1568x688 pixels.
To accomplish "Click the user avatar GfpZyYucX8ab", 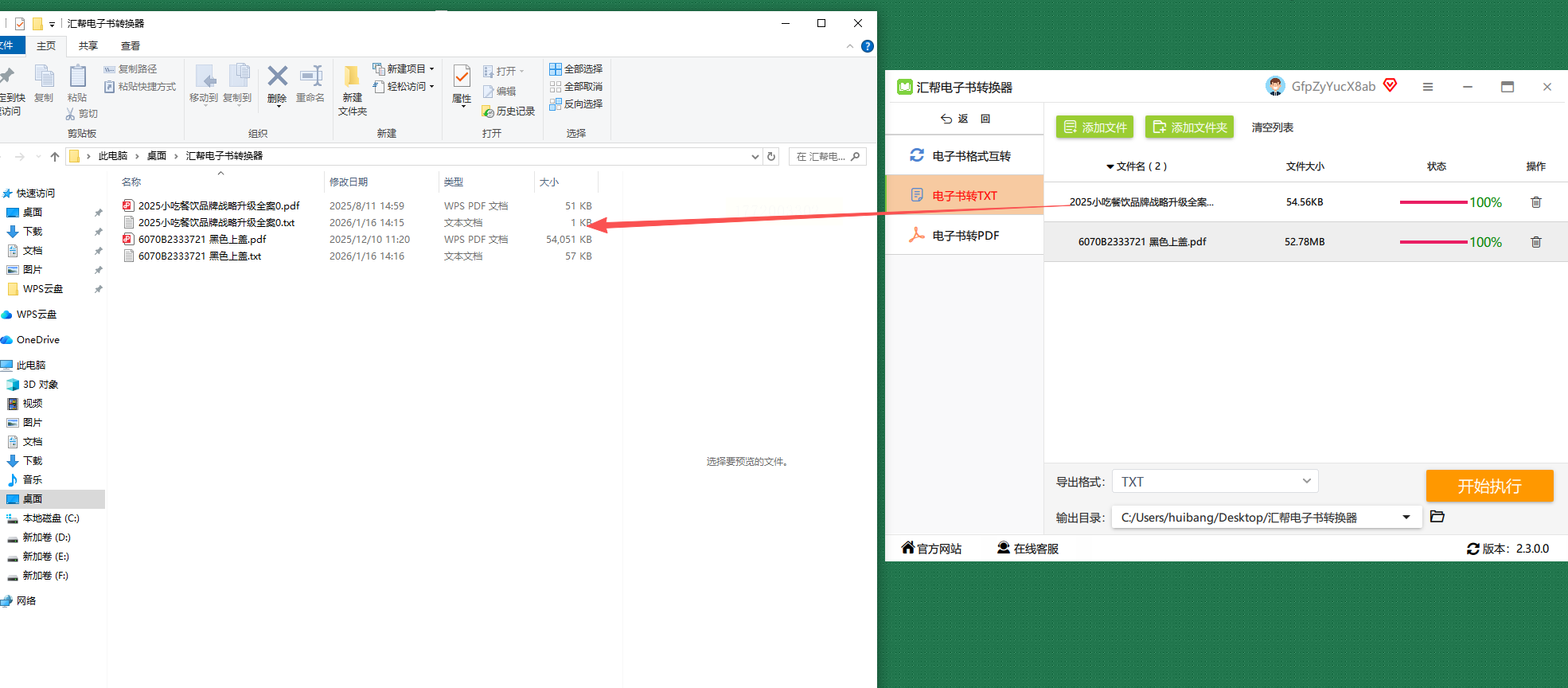I will [1275, 86].
